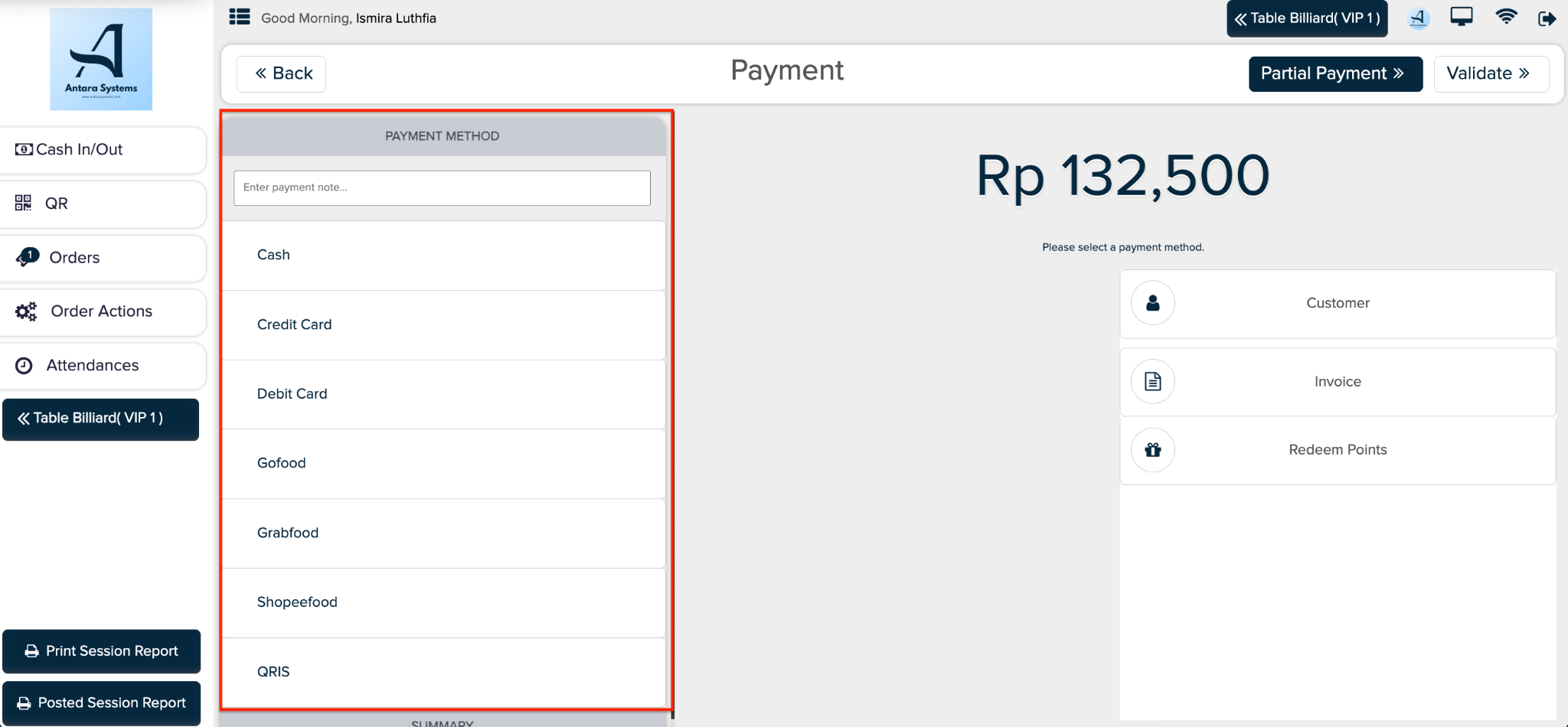Go back using the Back button
This screenshot has height=727, width=1568.
281,73
